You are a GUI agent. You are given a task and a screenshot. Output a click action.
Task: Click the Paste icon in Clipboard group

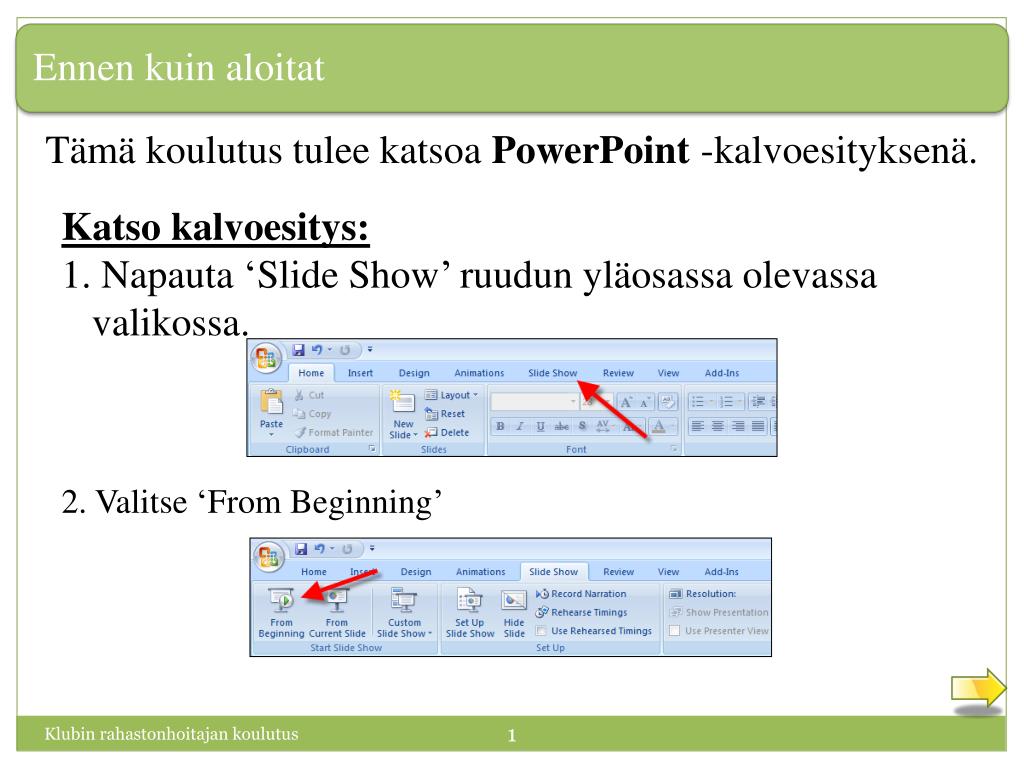click(x=271, y=401)
